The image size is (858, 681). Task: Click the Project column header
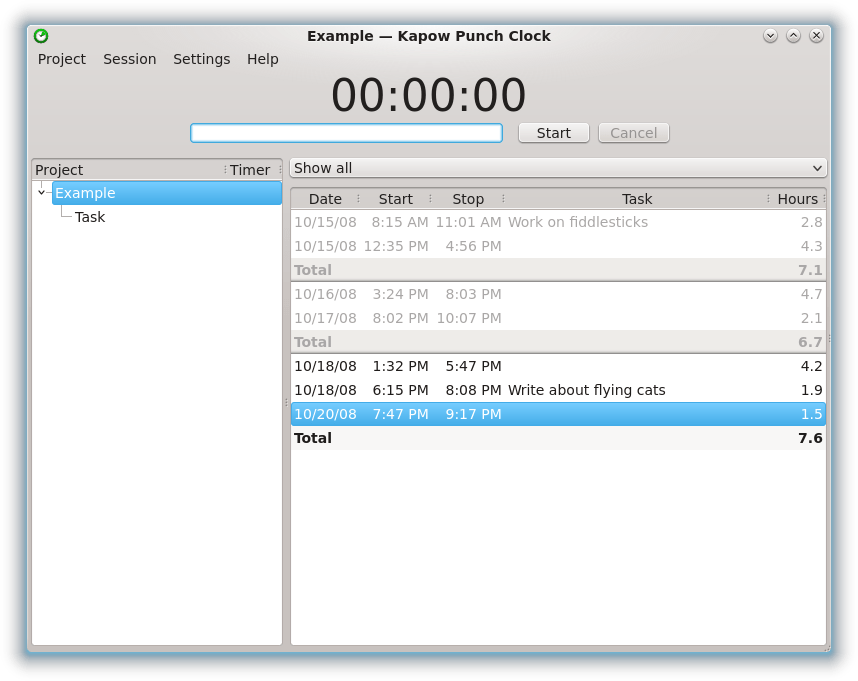pos(128,170)
